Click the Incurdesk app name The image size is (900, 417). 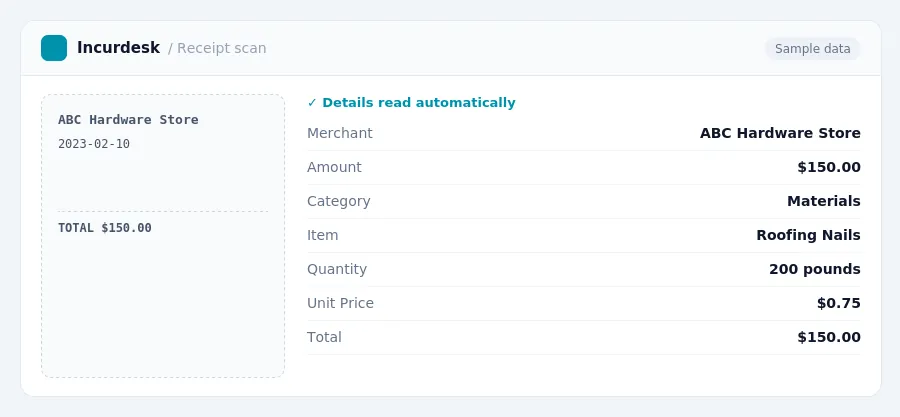pos(118,48)
